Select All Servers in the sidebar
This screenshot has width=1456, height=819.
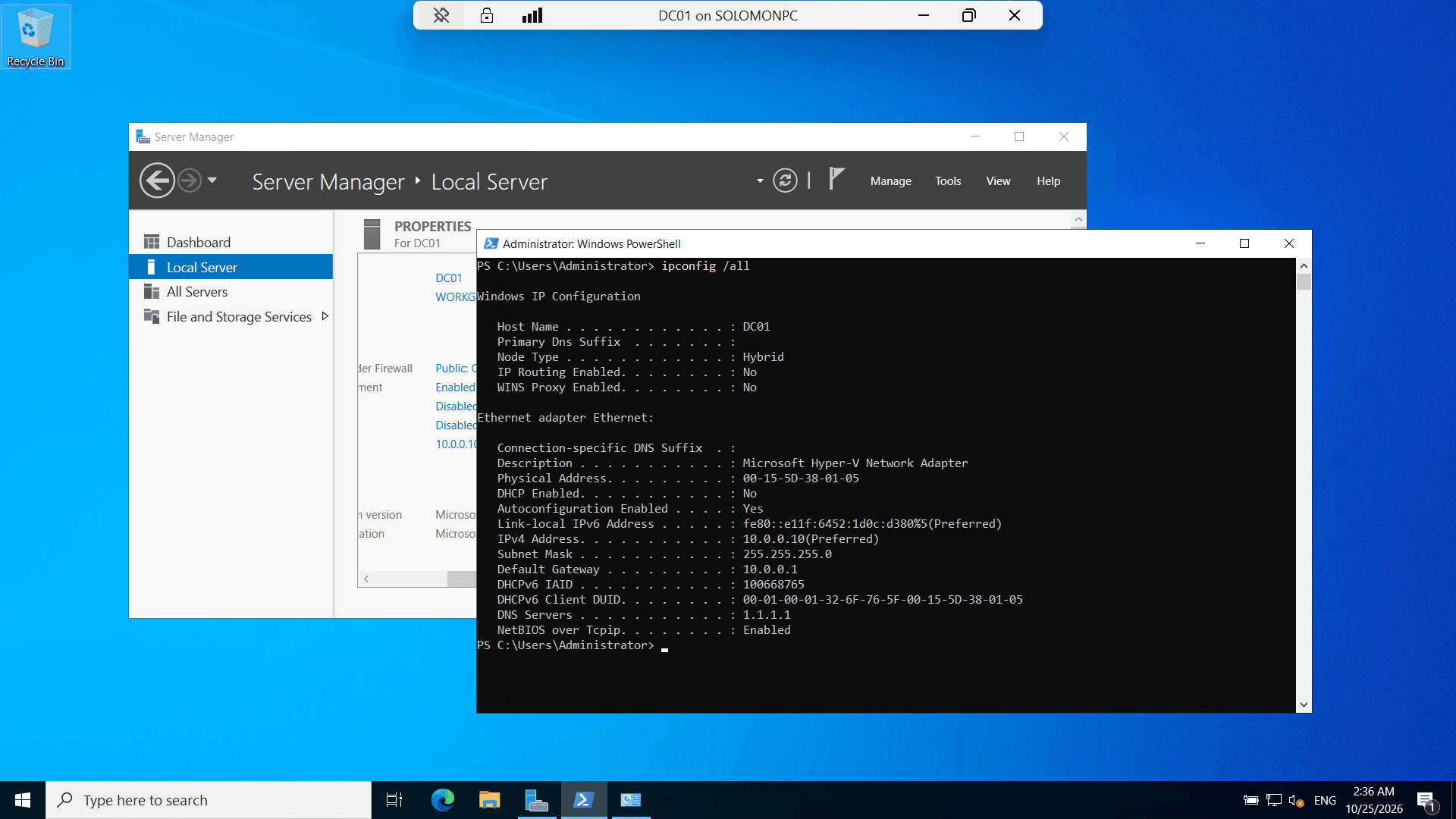click(x=231, y=292)
